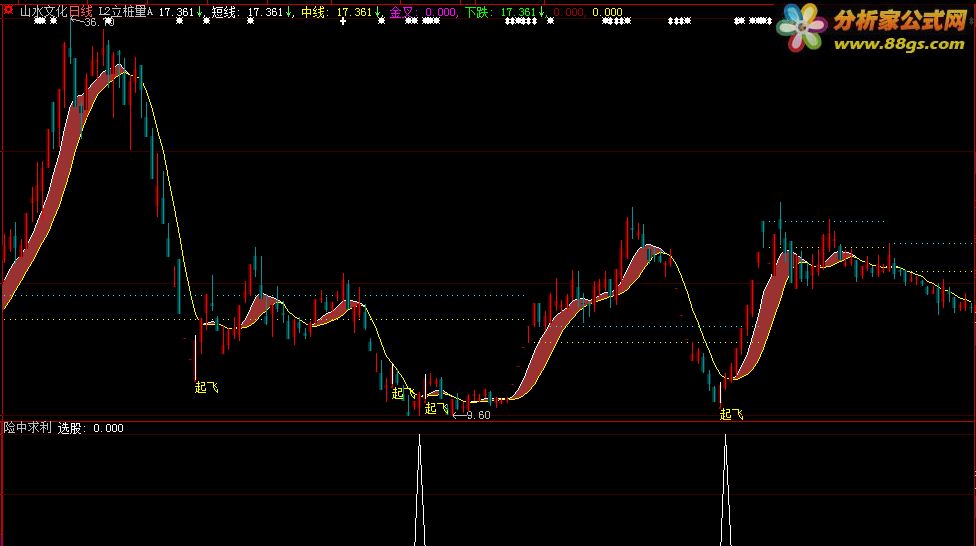This screenshot has height=546, width=976.
Task: Click the 险中求利 sub-indicator name
Action: point(28,428)
